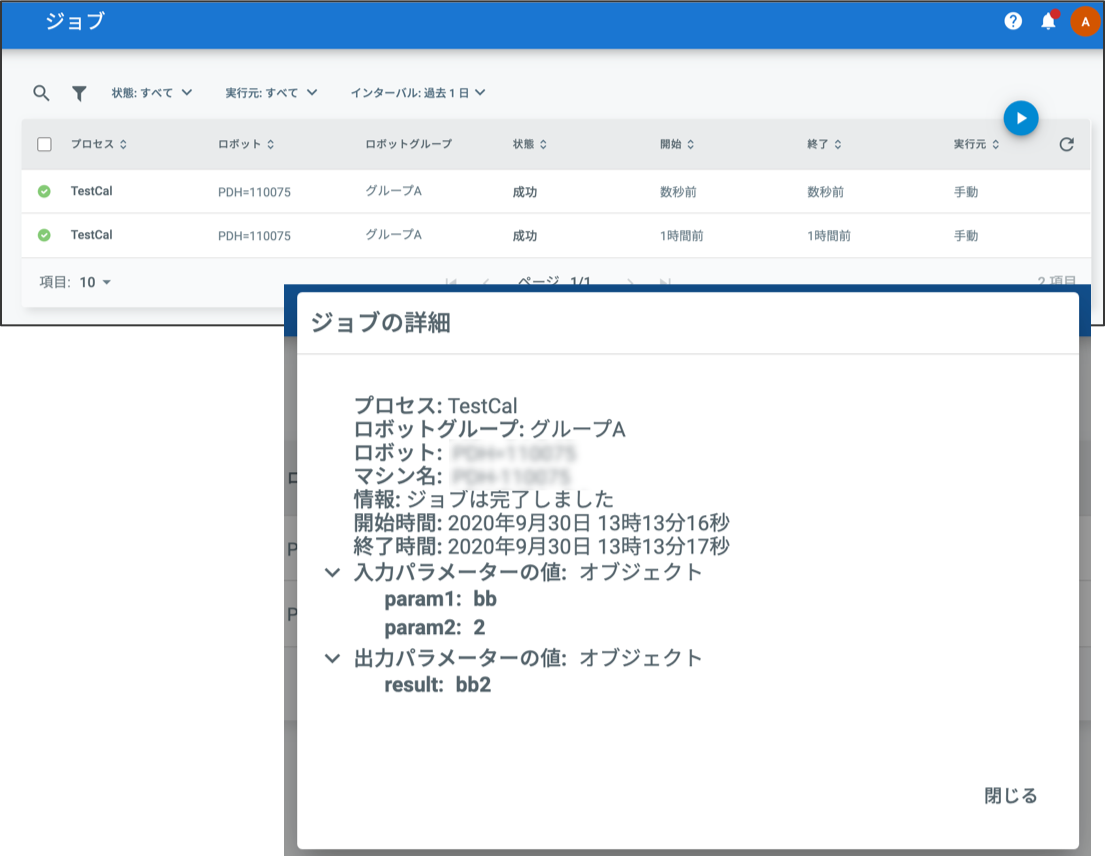The width and height of the screenshot is (1112, 856).
Task: Go to the next page of results
Action: point(630,283)
